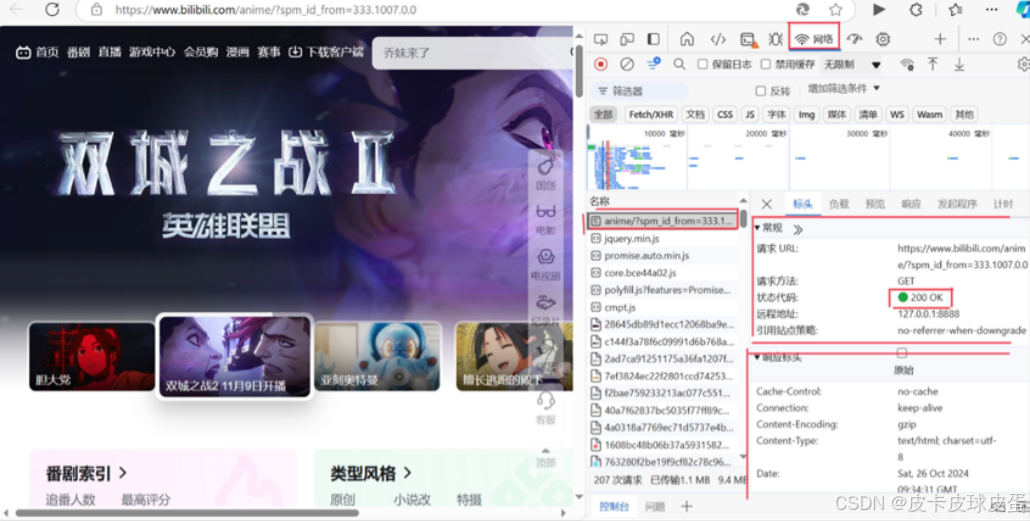This screenshot has width=1030, height=521.
Task: Tick the 反转 filter checkbox
Action: point(761,91)
